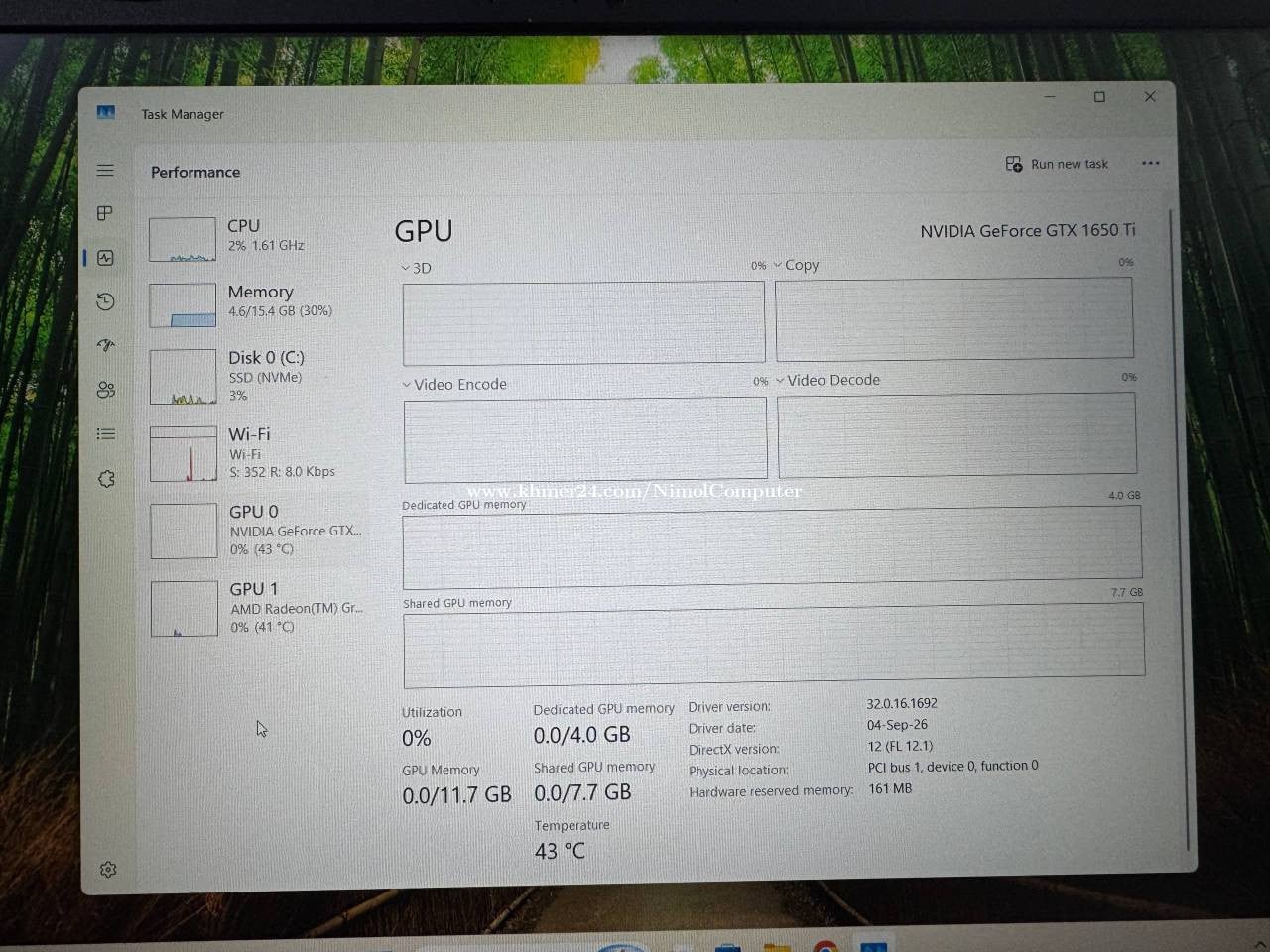Select CPU in the performance list
Screen dimensions: 1270x952
(257, 239)
